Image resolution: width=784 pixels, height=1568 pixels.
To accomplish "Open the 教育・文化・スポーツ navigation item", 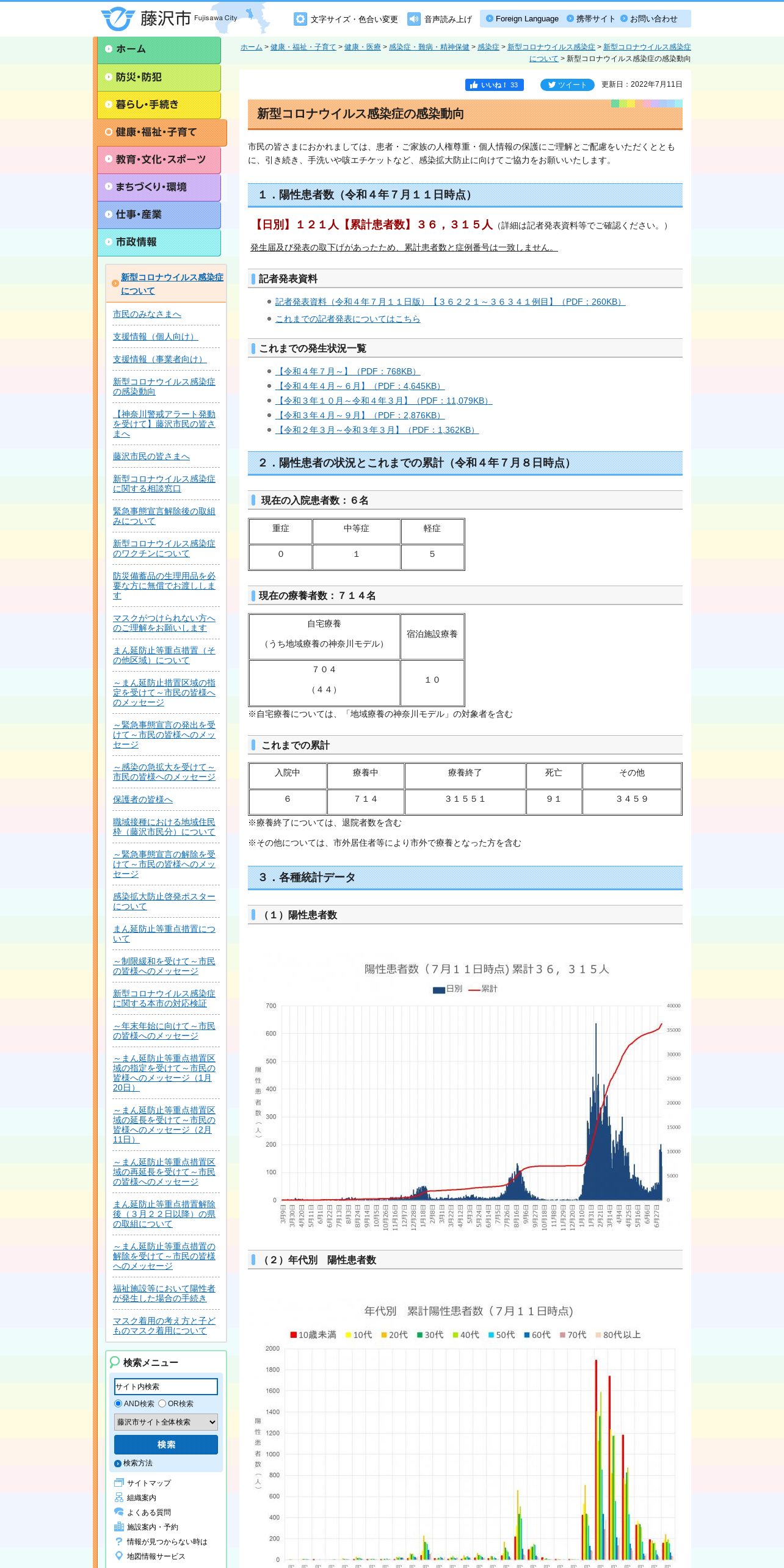I will (159, 160).
